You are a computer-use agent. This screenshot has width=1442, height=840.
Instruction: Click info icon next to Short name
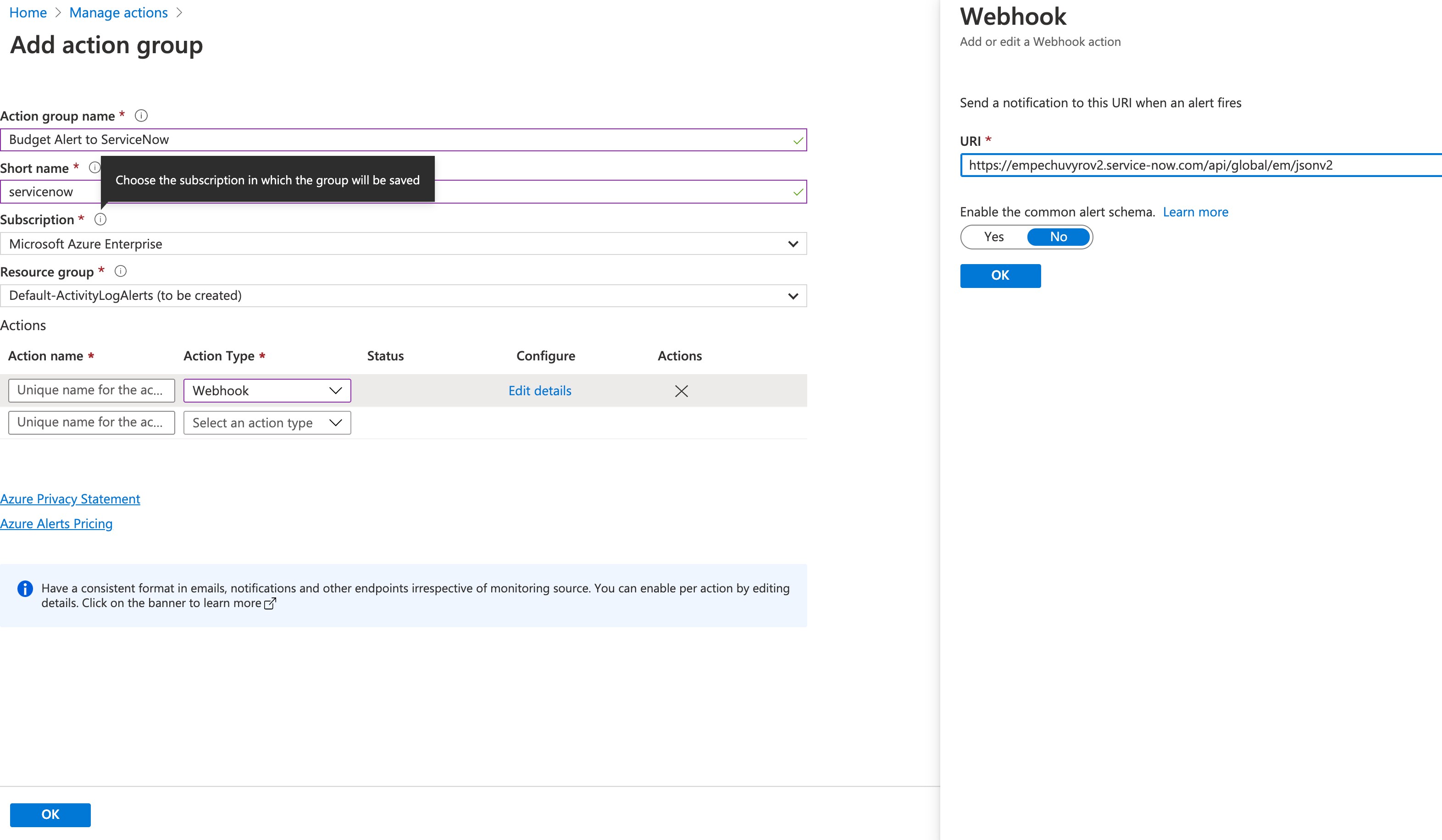94,168
